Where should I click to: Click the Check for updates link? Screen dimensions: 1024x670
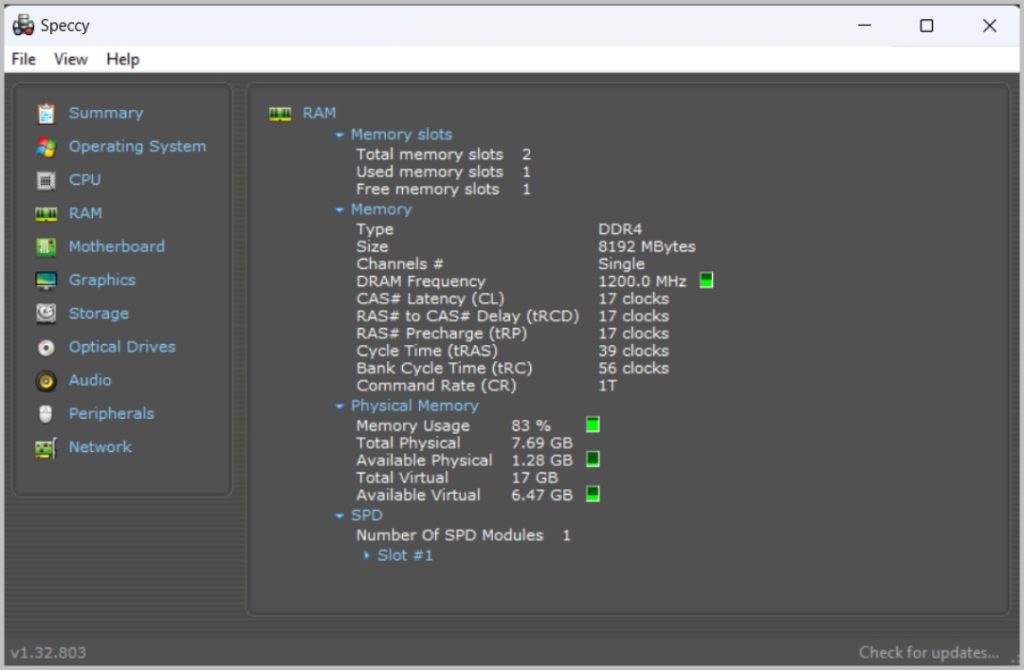(x=928, y=652)
